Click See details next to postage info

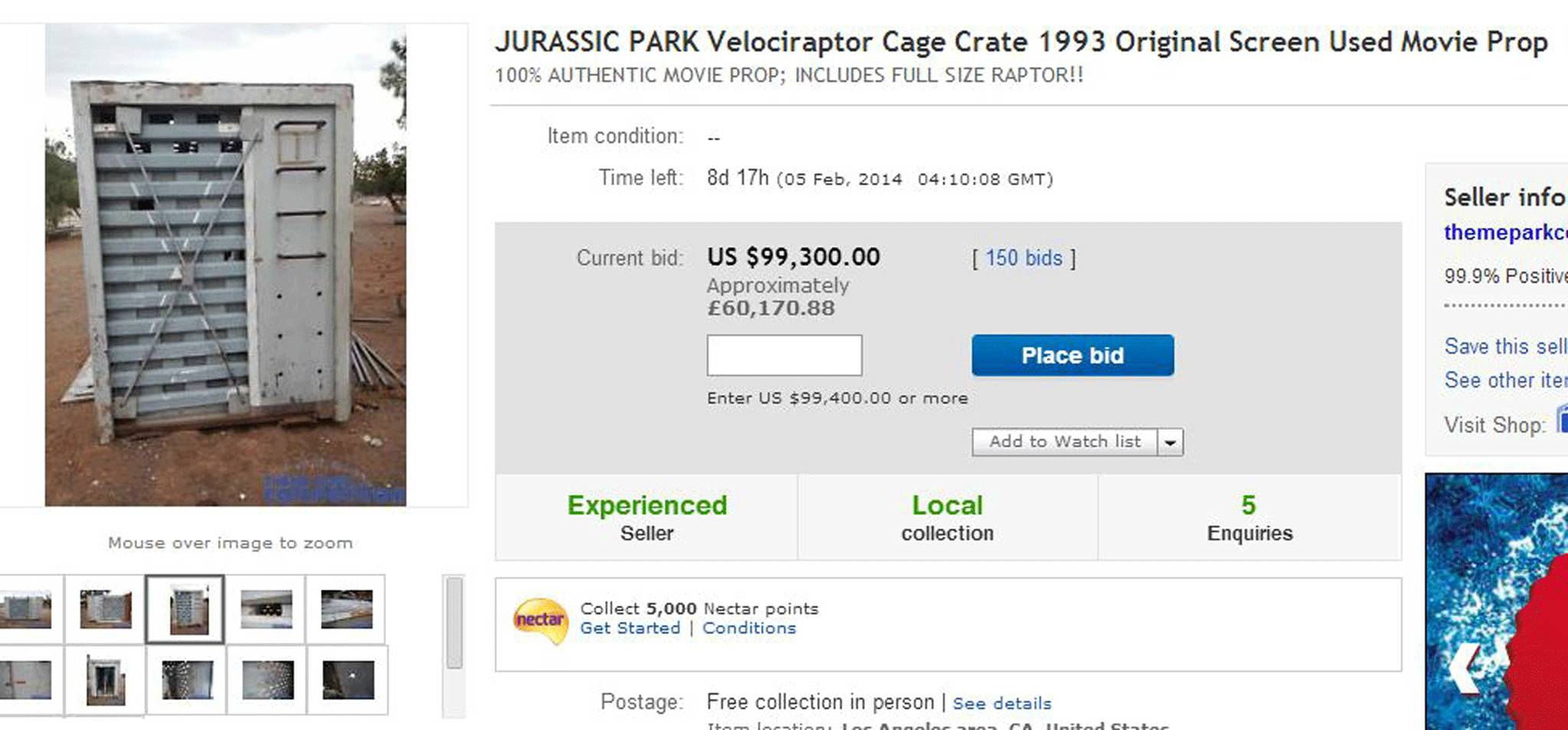[x=1001, y=702]
